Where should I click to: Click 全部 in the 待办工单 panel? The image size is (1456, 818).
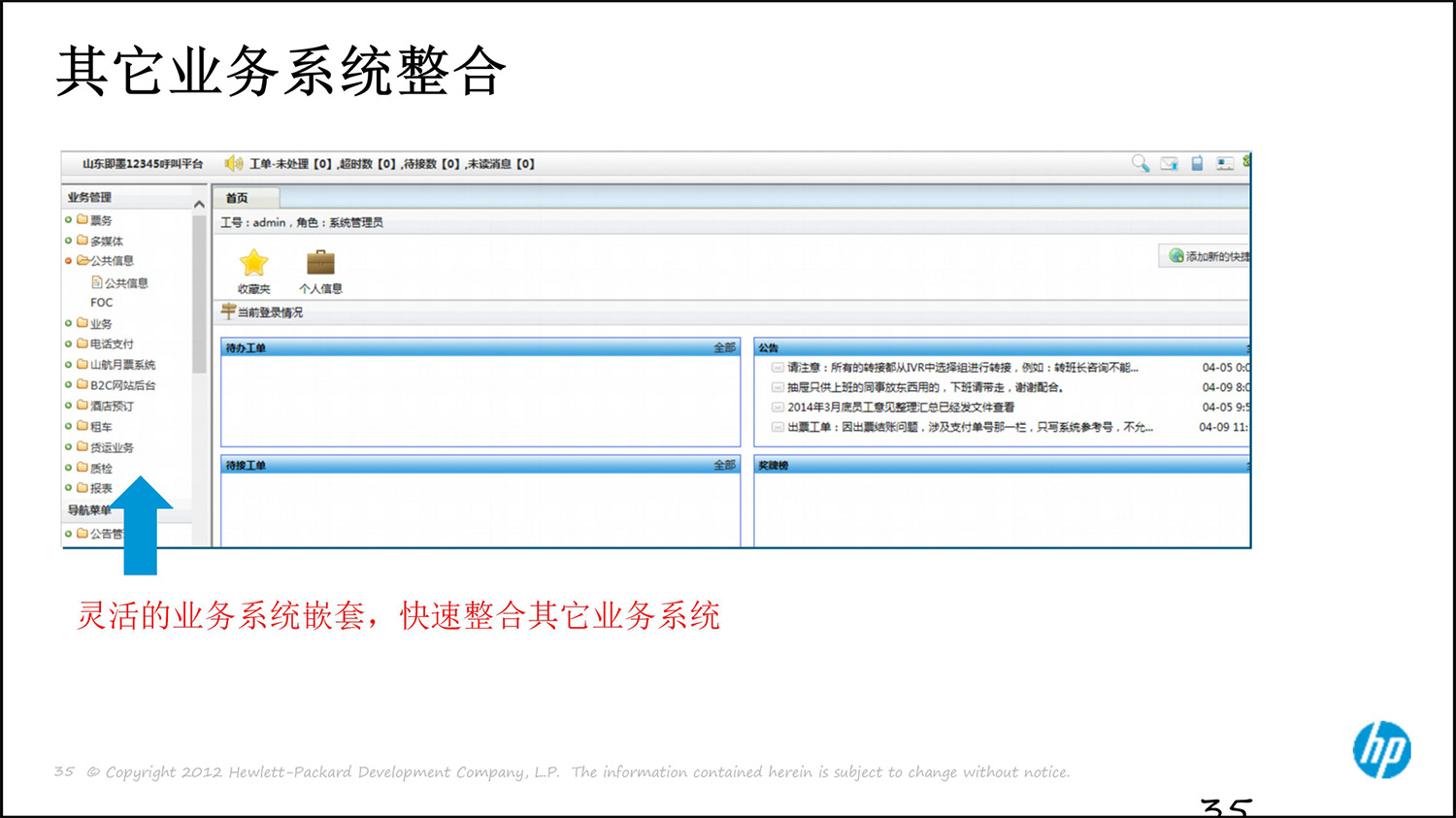click(x=726, y=346)
